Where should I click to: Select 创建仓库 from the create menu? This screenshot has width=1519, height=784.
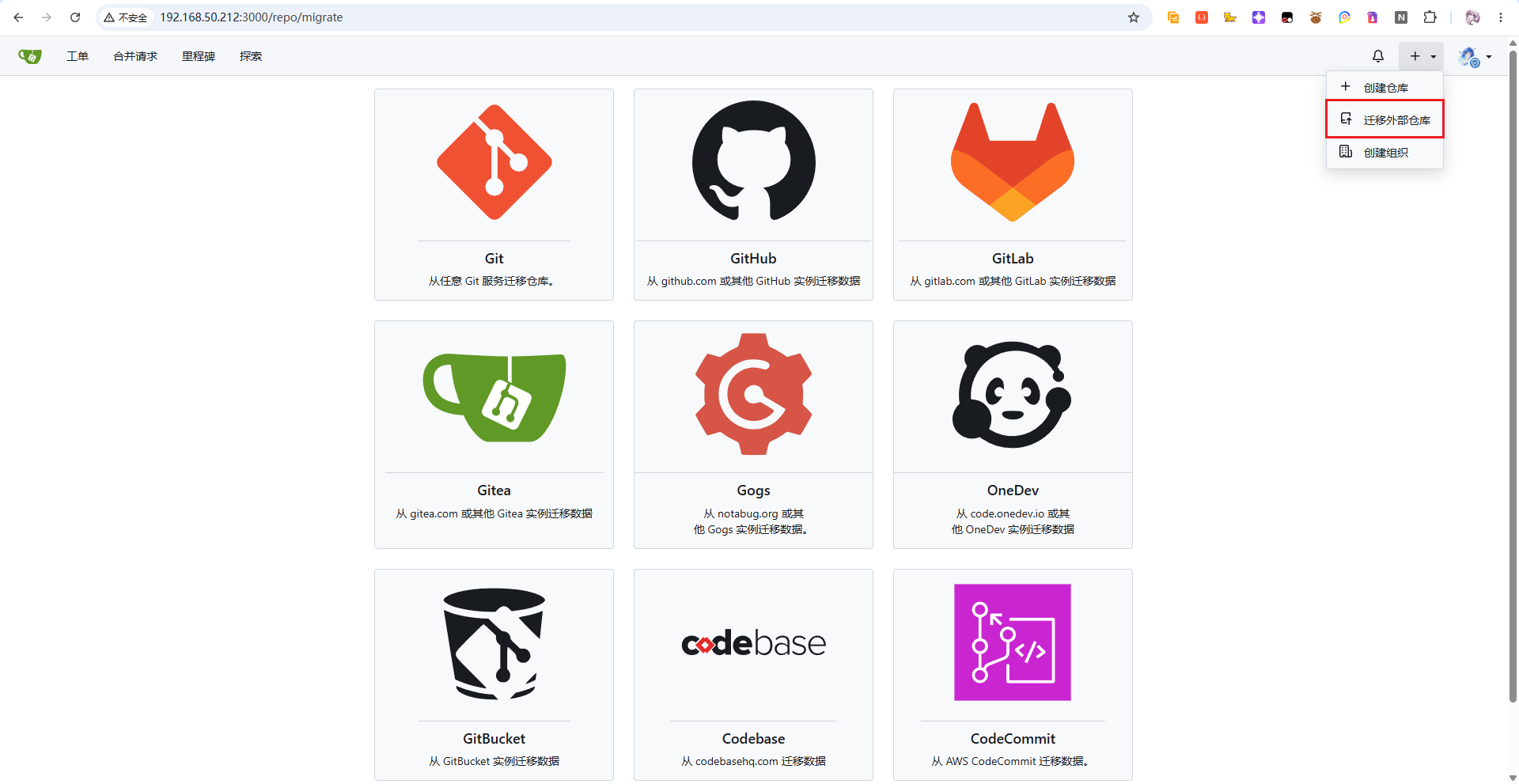coord(1385,88)
